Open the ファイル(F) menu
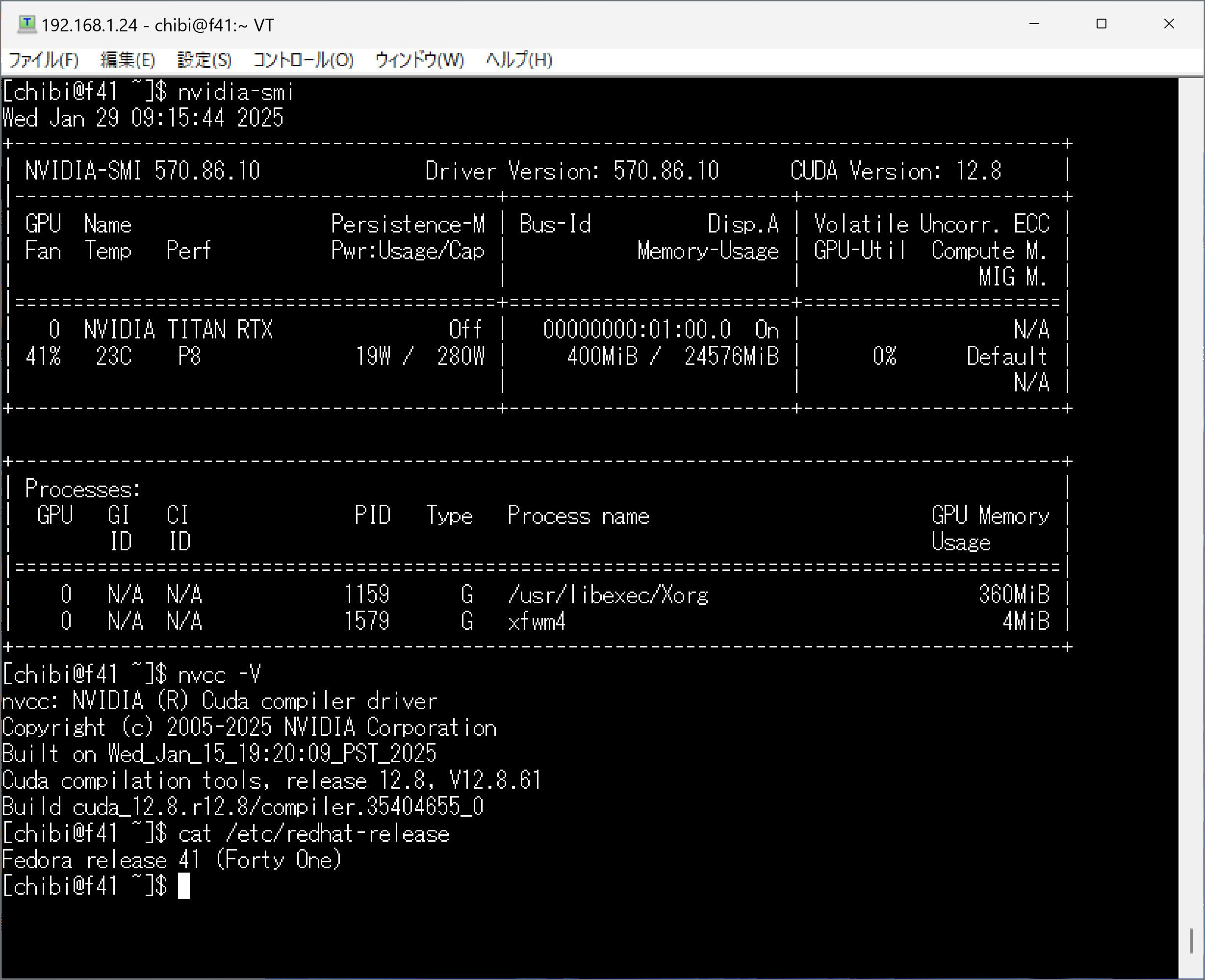 point(44,60)
